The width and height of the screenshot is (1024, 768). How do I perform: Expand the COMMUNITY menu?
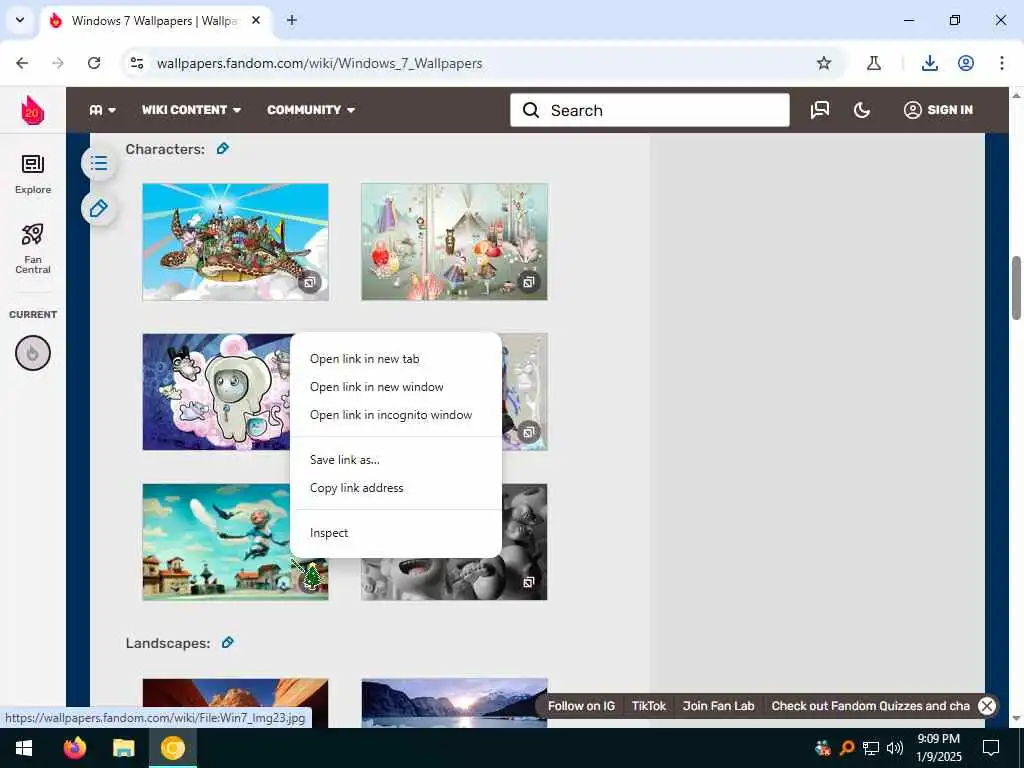pyautogui.click(x=311, y=110)
